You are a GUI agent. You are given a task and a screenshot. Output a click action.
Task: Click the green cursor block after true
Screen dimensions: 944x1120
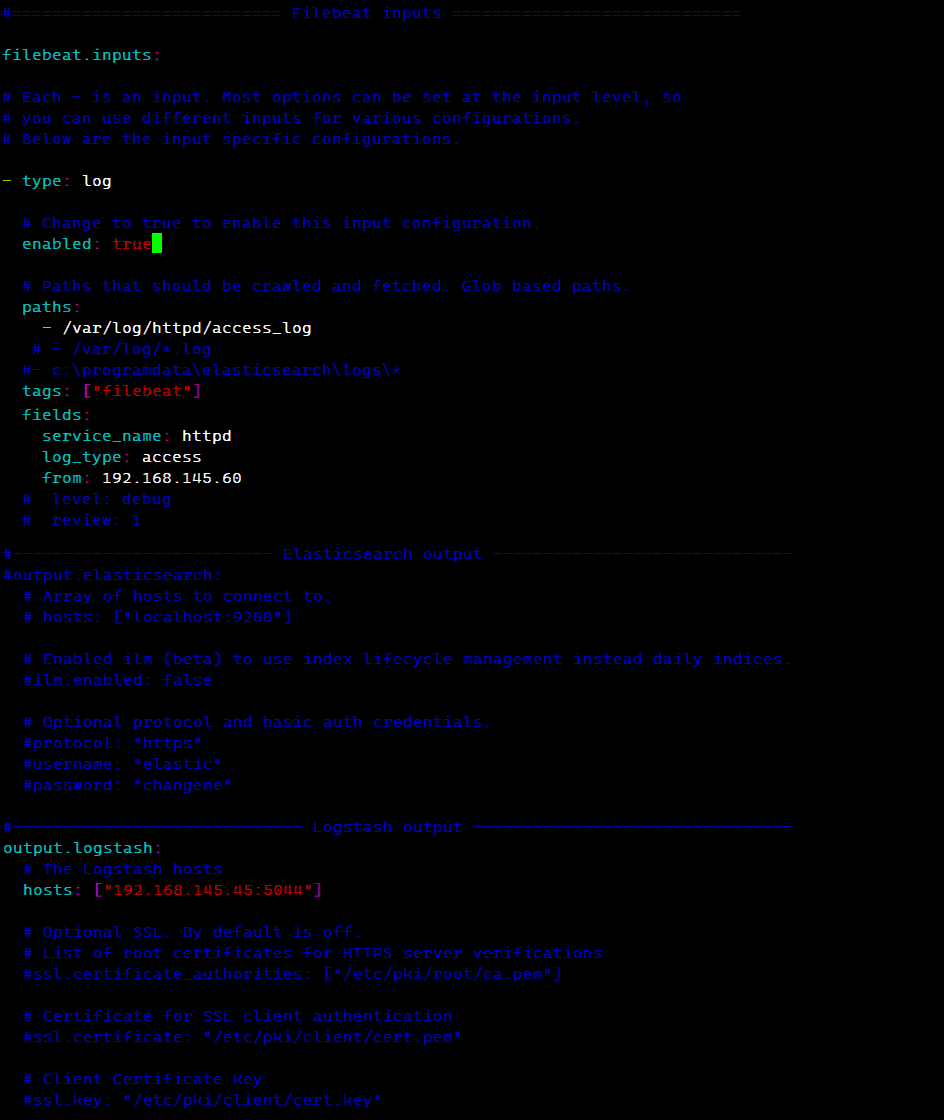(157, 244)
